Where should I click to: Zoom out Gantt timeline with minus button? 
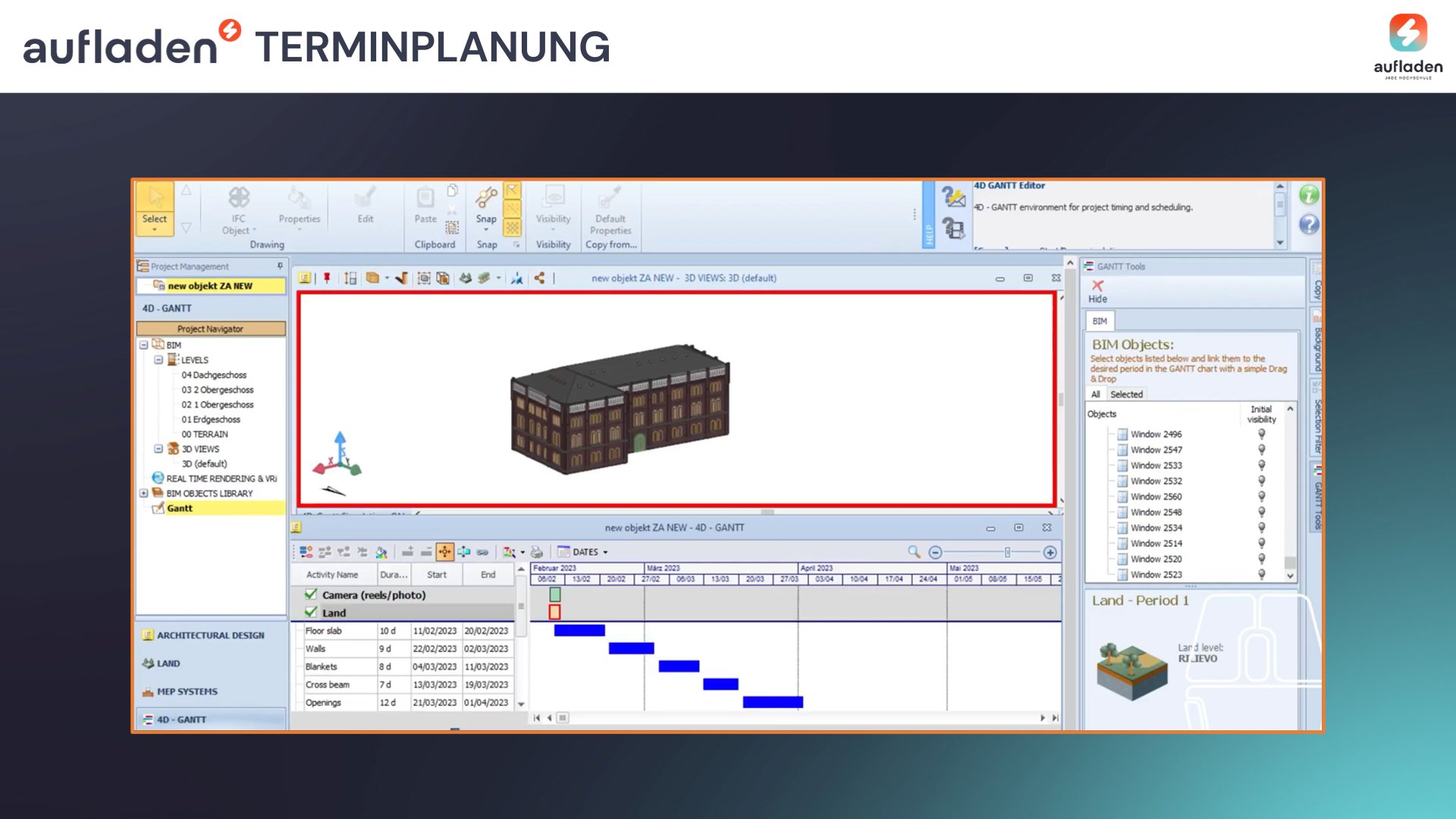935,553
